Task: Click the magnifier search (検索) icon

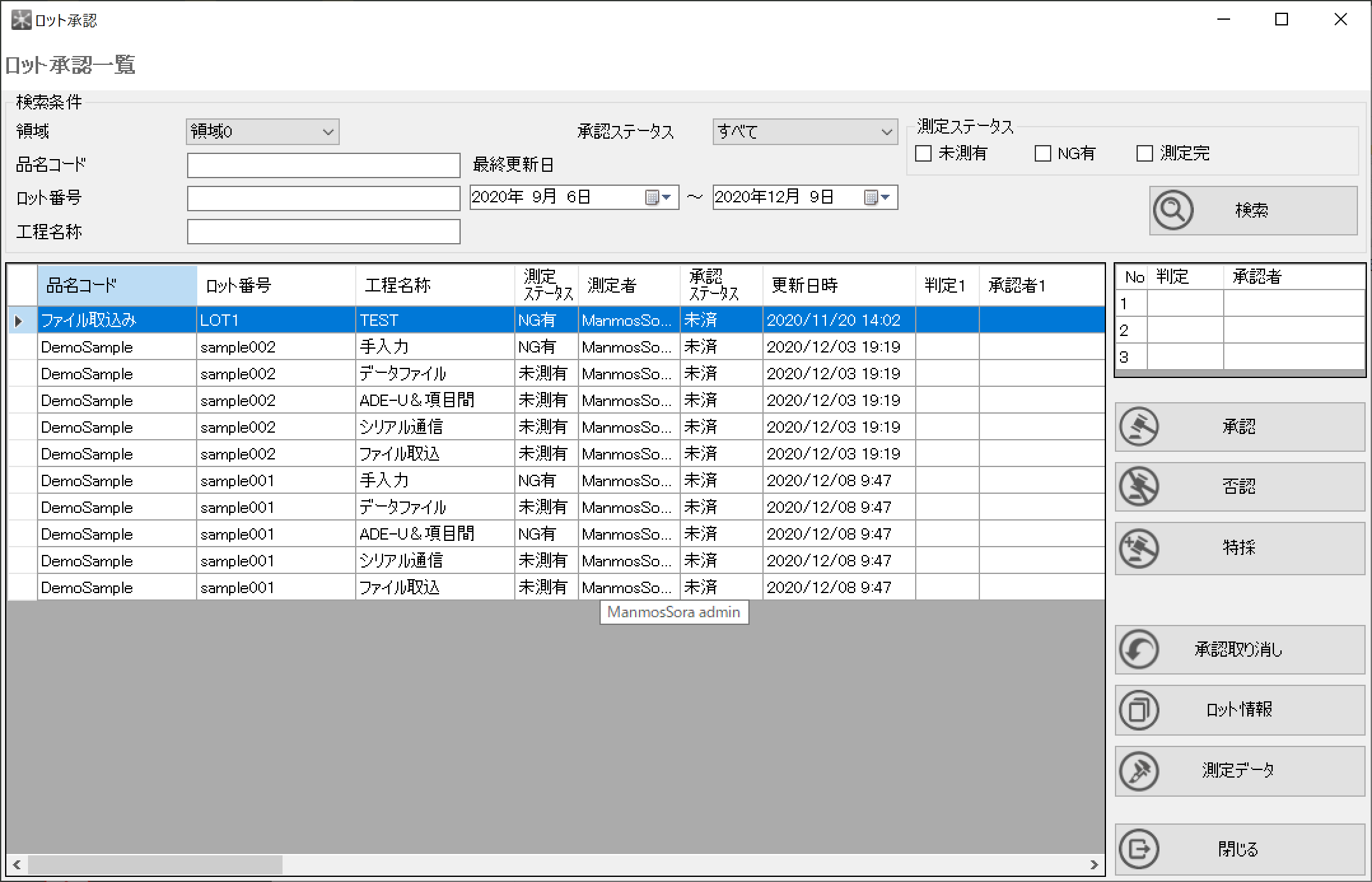Action: point(1173,210)
